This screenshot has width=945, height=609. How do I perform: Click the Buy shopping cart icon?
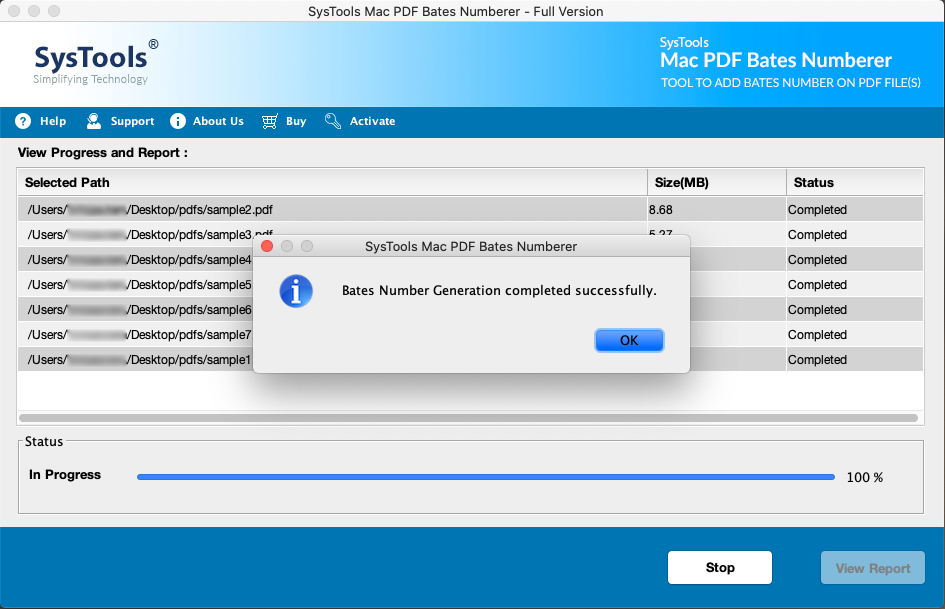point(269,121)
